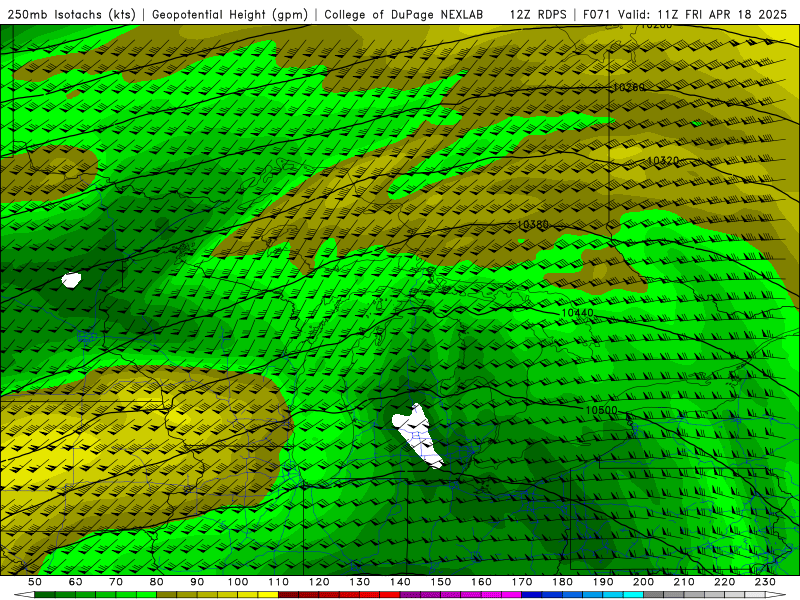Click the 130 value on the color scale
This screenshot has height=600, width=800.
[x=359, y=582]
